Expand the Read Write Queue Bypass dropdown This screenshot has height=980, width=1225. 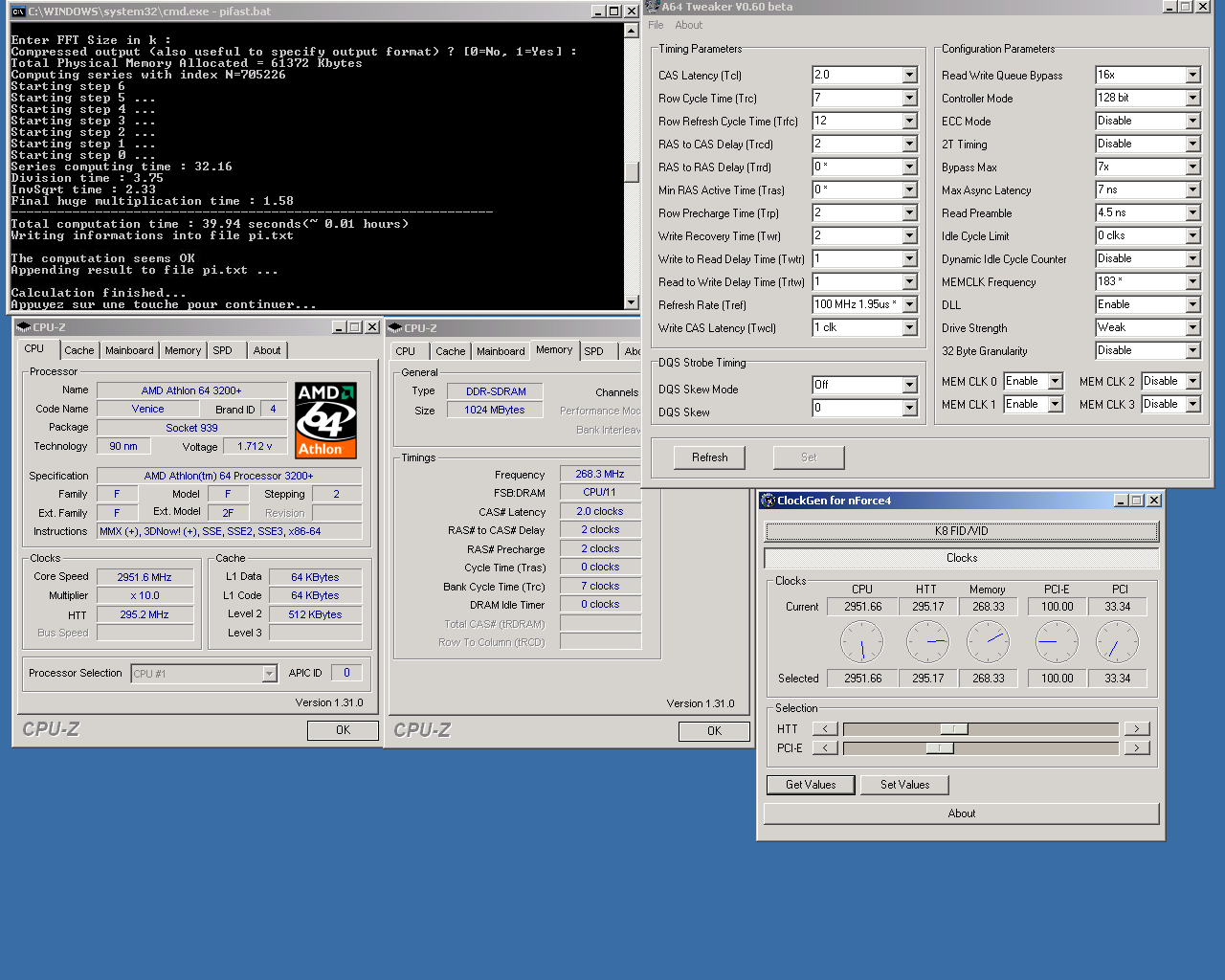(x=1192, y=75)
